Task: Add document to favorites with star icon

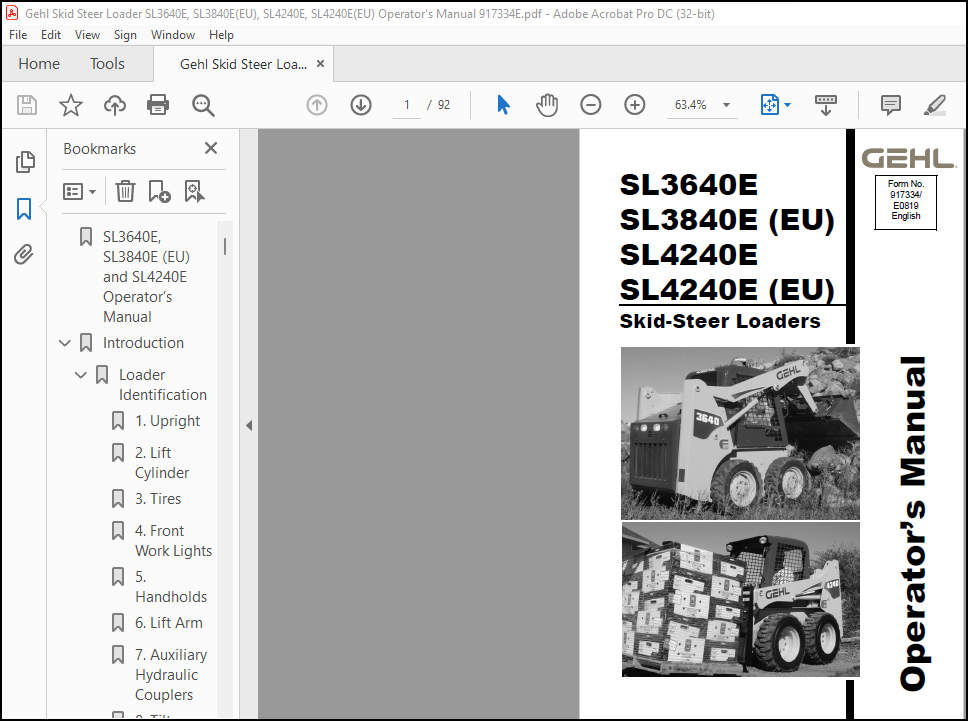Action: (x=70, y=105)
